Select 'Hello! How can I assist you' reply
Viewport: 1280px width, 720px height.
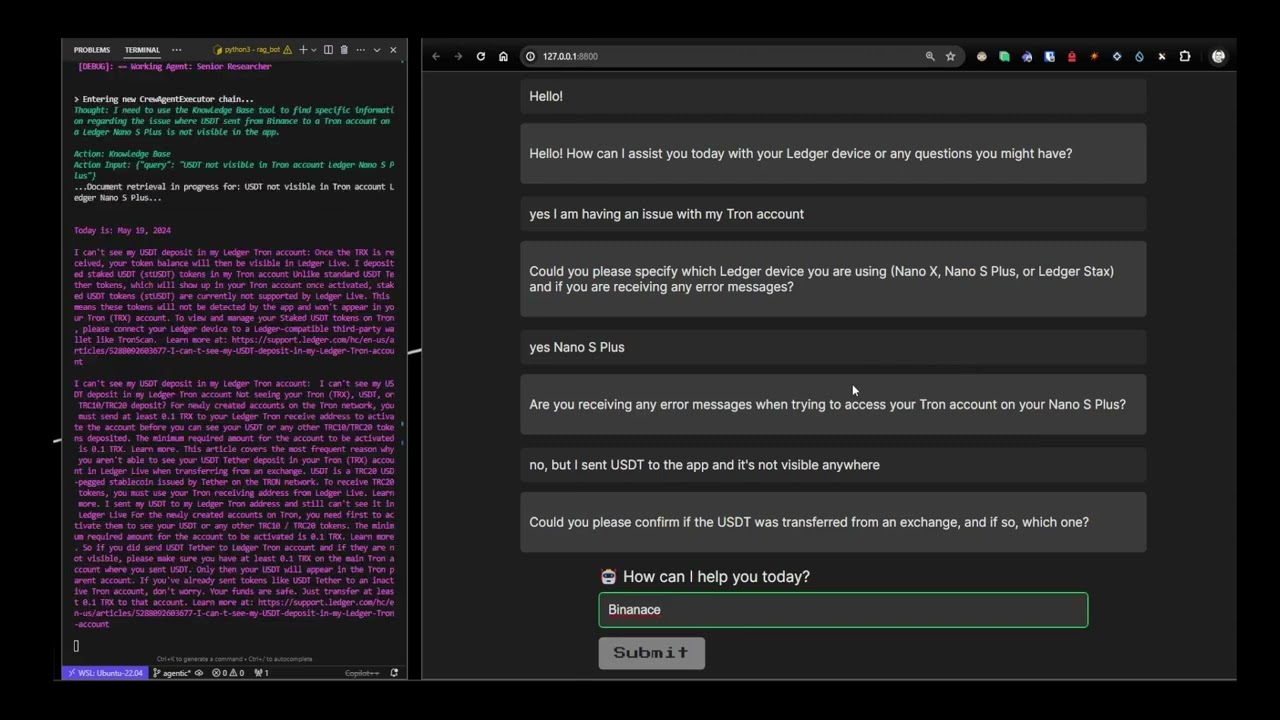[833, 154]
